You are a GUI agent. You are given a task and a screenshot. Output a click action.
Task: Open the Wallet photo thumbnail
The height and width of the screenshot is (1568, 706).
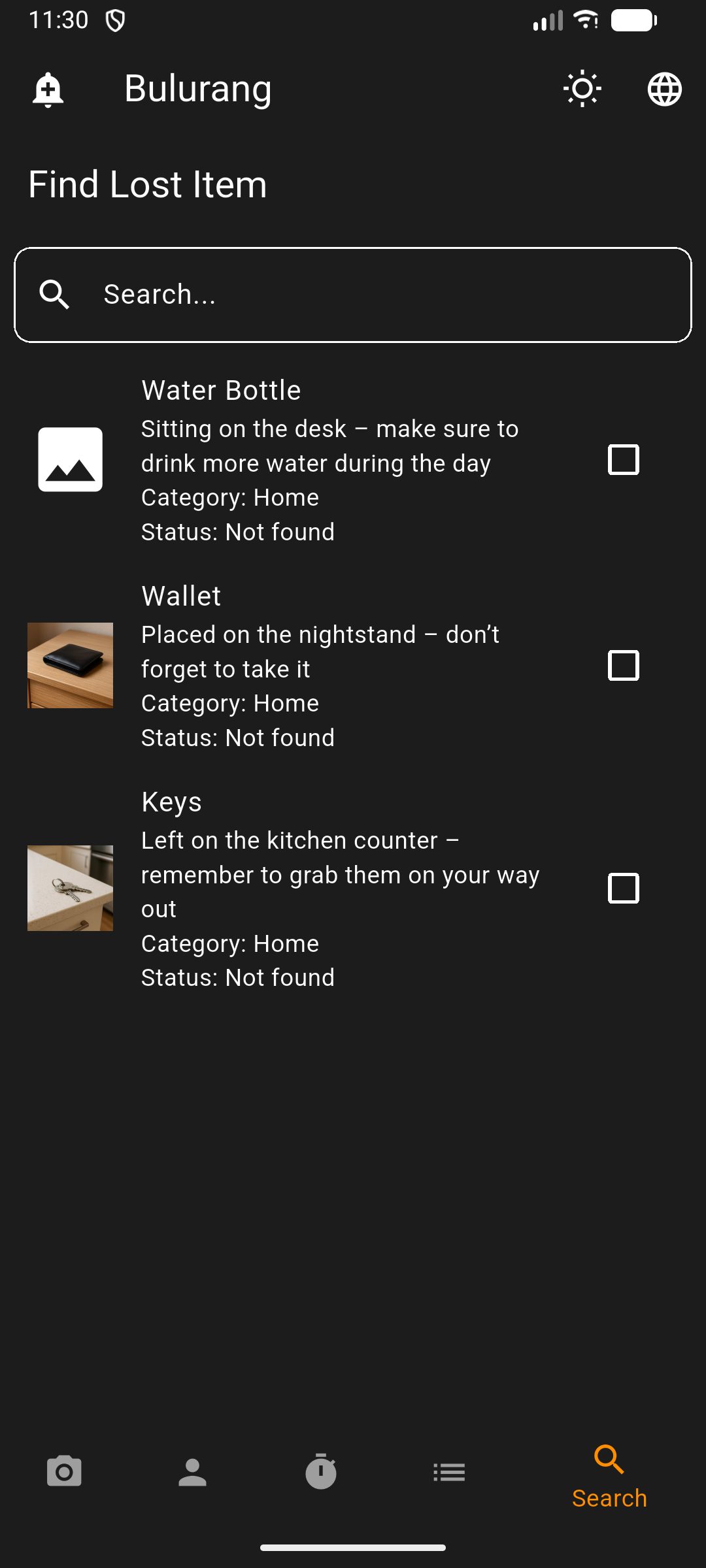tap(70, 666)
